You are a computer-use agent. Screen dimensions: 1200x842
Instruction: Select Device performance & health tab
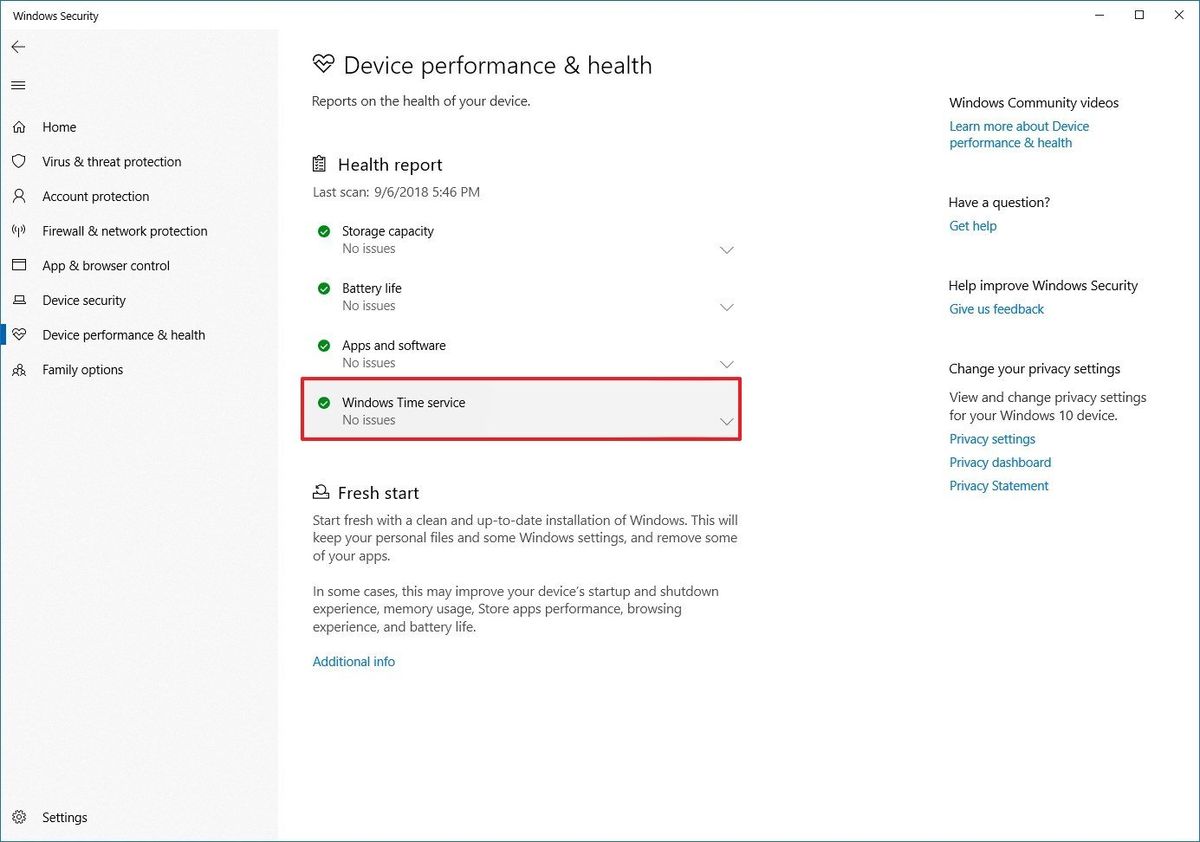coord(124,334)
